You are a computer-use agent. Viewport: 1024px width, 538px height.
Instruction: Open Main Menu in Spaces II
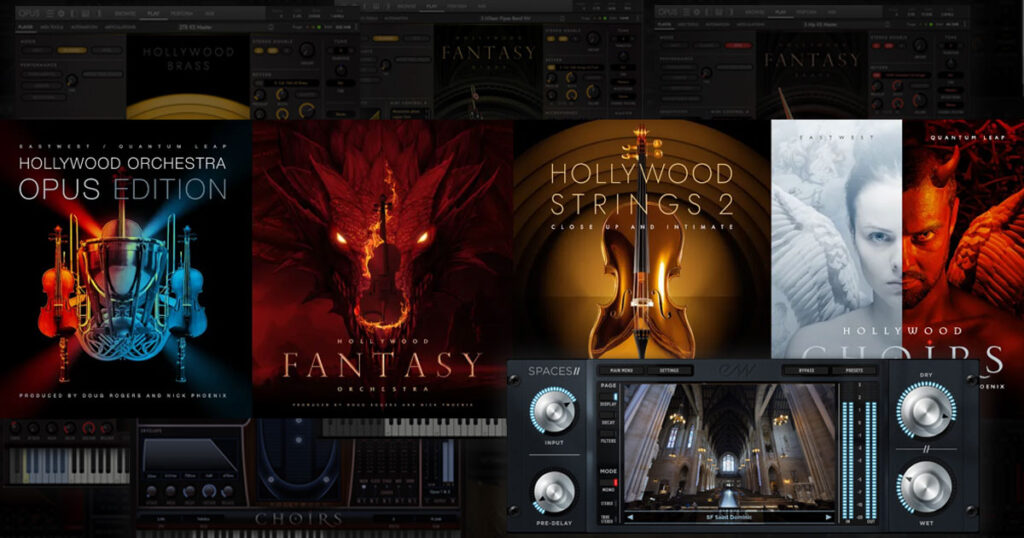pyautogui.click(x=621, y=370)
